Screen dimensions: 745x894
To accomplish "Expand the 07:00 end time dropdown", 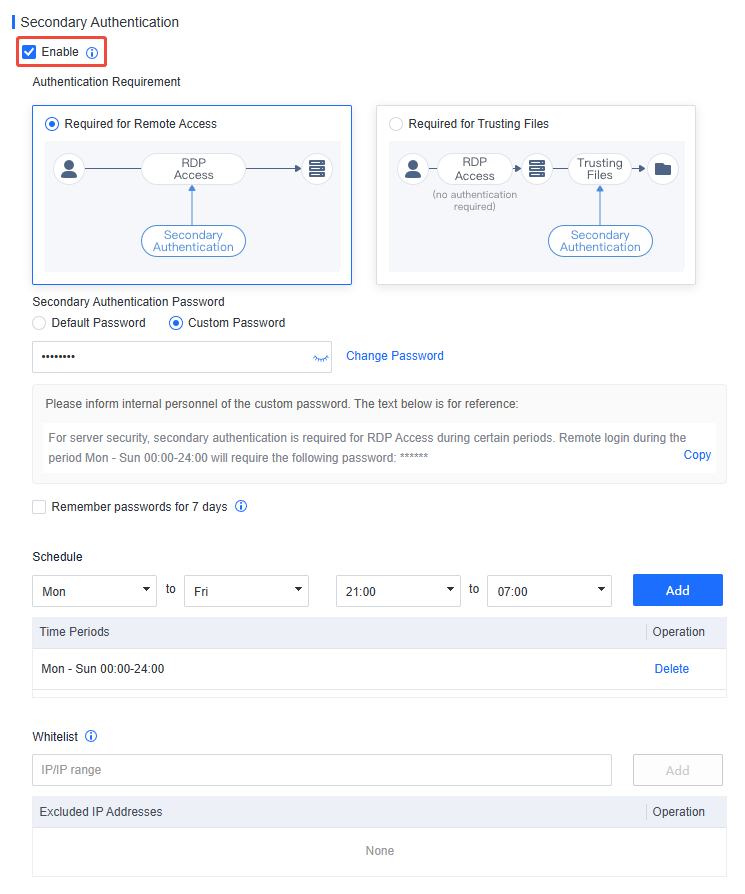I will pos(549,591).
